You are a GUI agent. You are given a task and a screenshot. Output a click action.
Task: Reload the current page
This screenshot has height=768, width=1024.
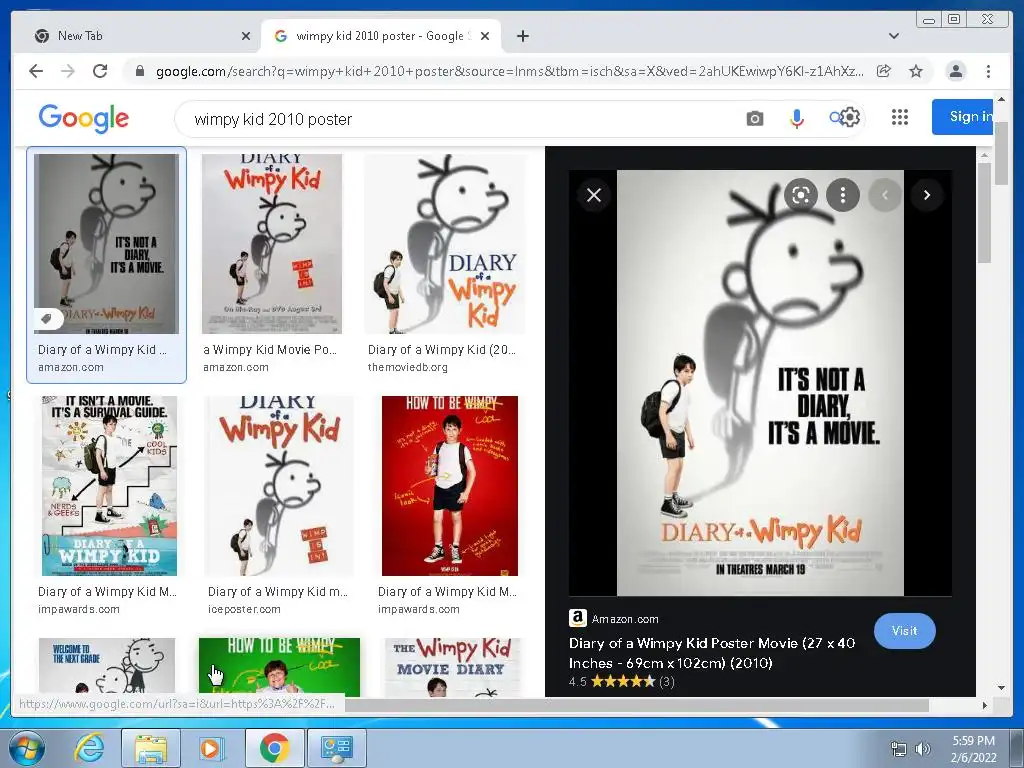tap(100, 71)
